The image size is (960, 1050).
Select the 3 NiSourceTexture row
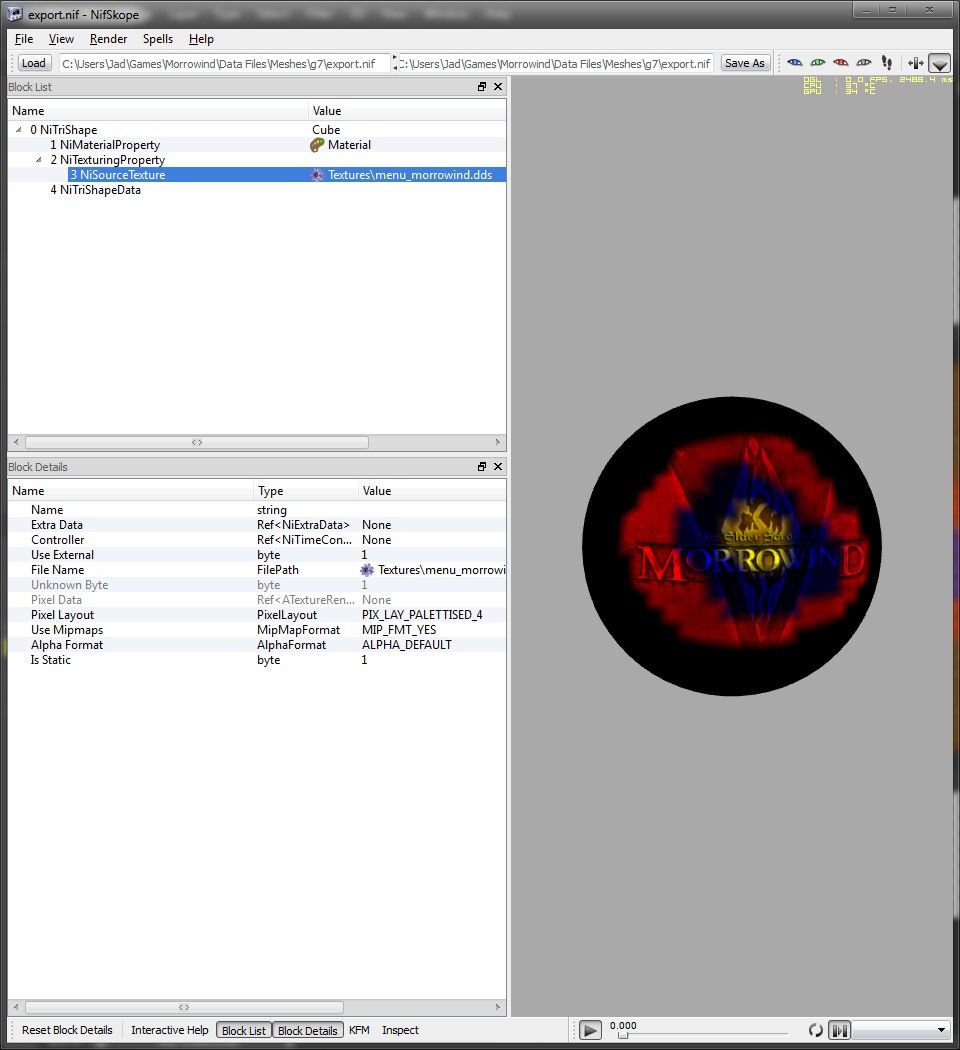click(x=257, y=175)
